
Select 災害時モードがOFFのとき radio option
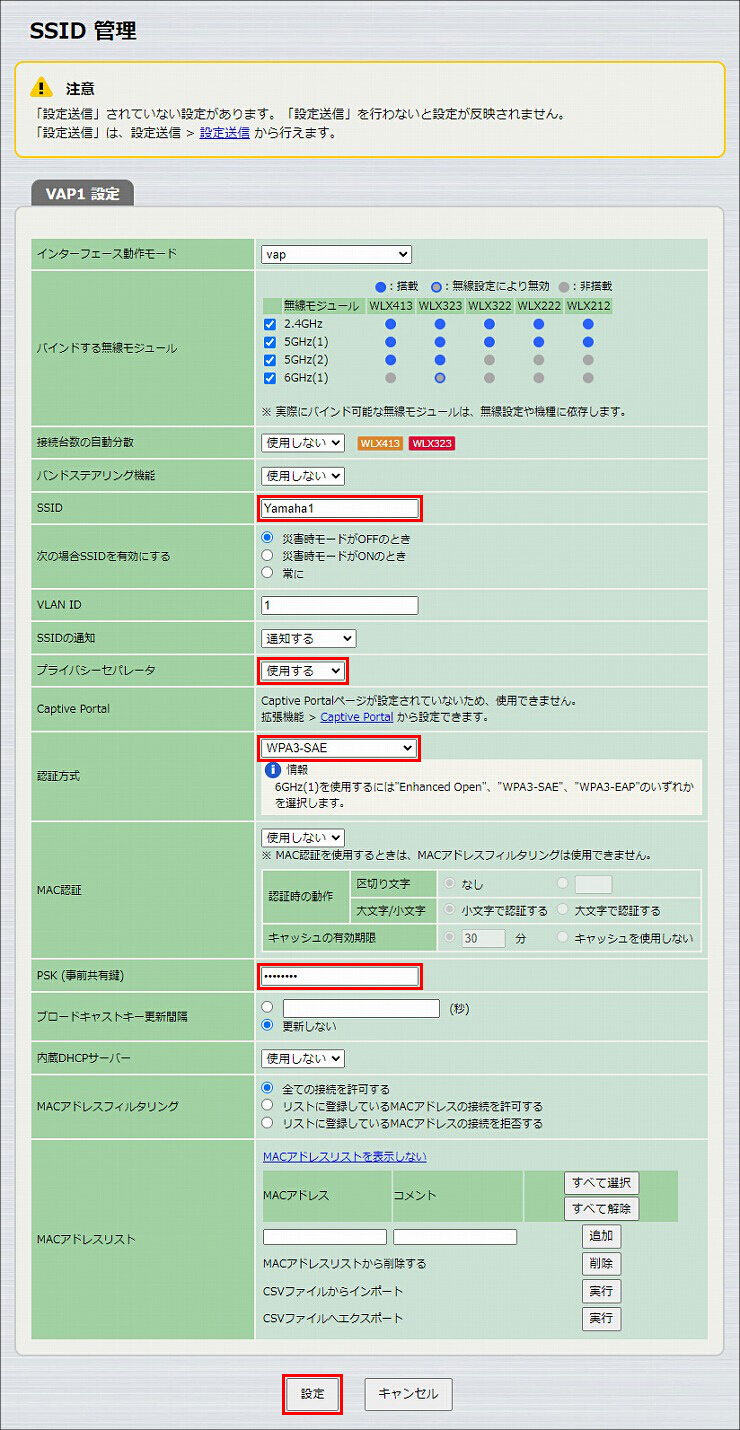click(x=268, y=537)
